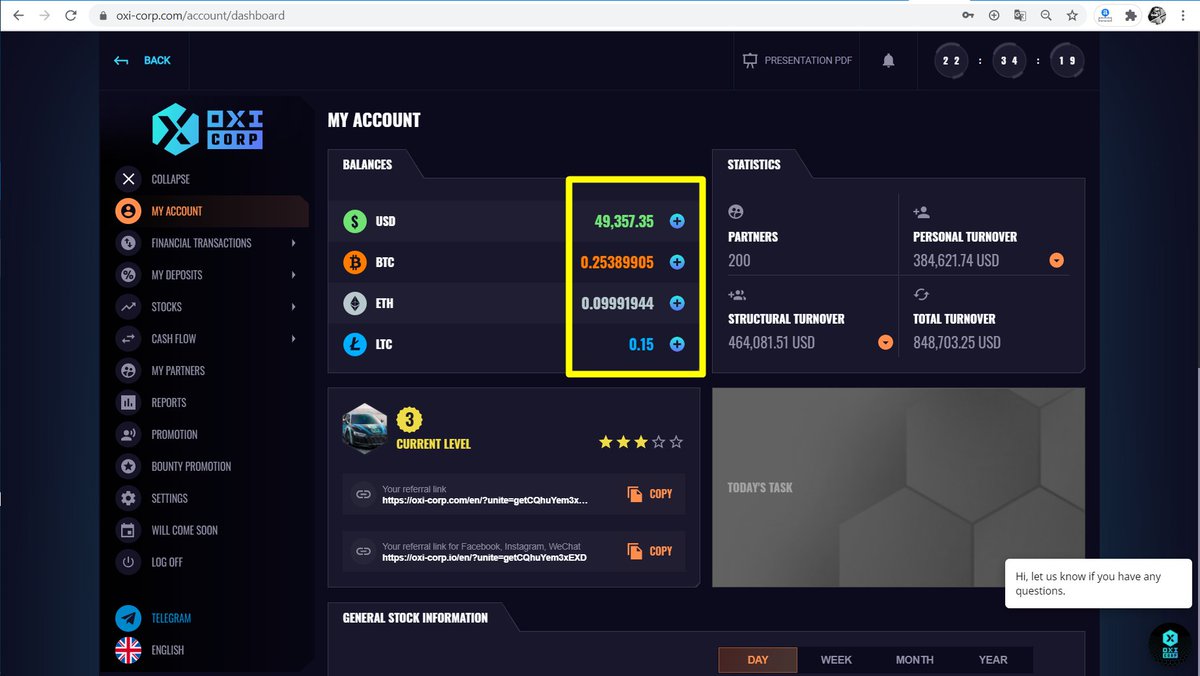Click the browser back arrow

[x=18, y=16]
